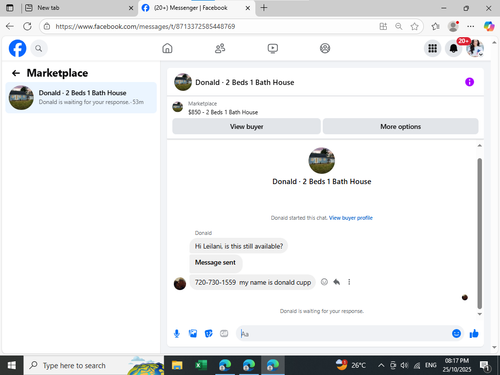The image size is (500, 375).
Task: Choose a sticker icon in composer
Action: coord(209,333)
